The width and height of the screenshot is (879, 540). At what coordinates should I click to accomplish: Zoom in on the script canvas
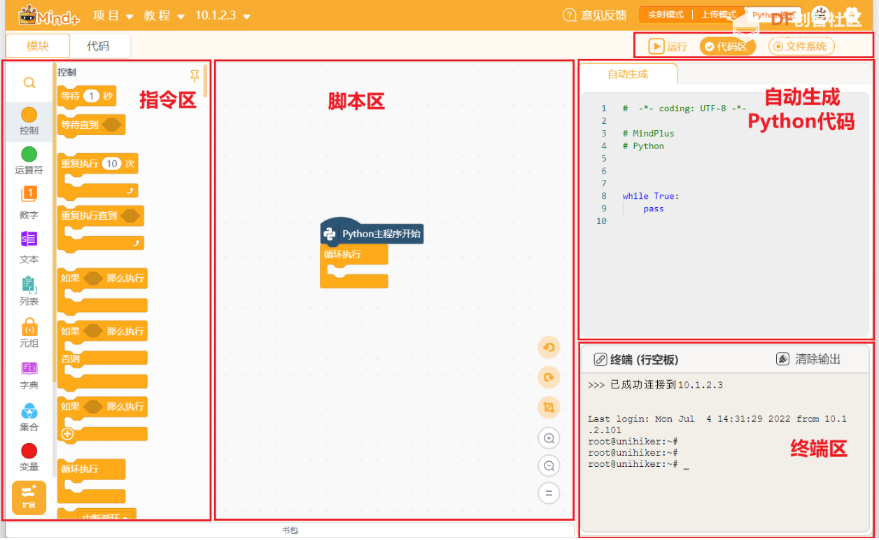548,438
